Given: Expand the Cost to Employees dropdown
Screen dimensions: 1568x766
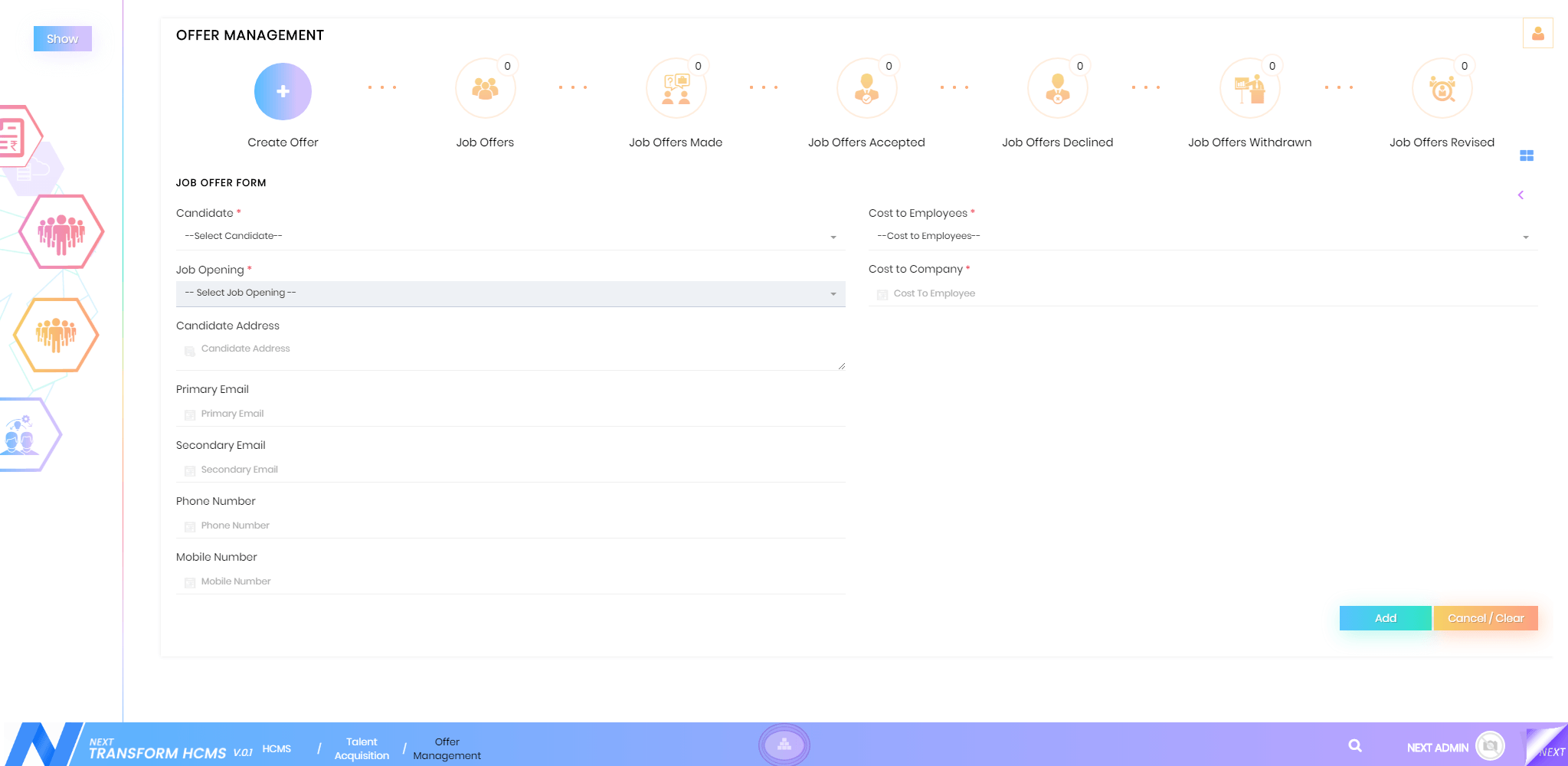Looking at the screenshot, I should [x=1203, y=237].
